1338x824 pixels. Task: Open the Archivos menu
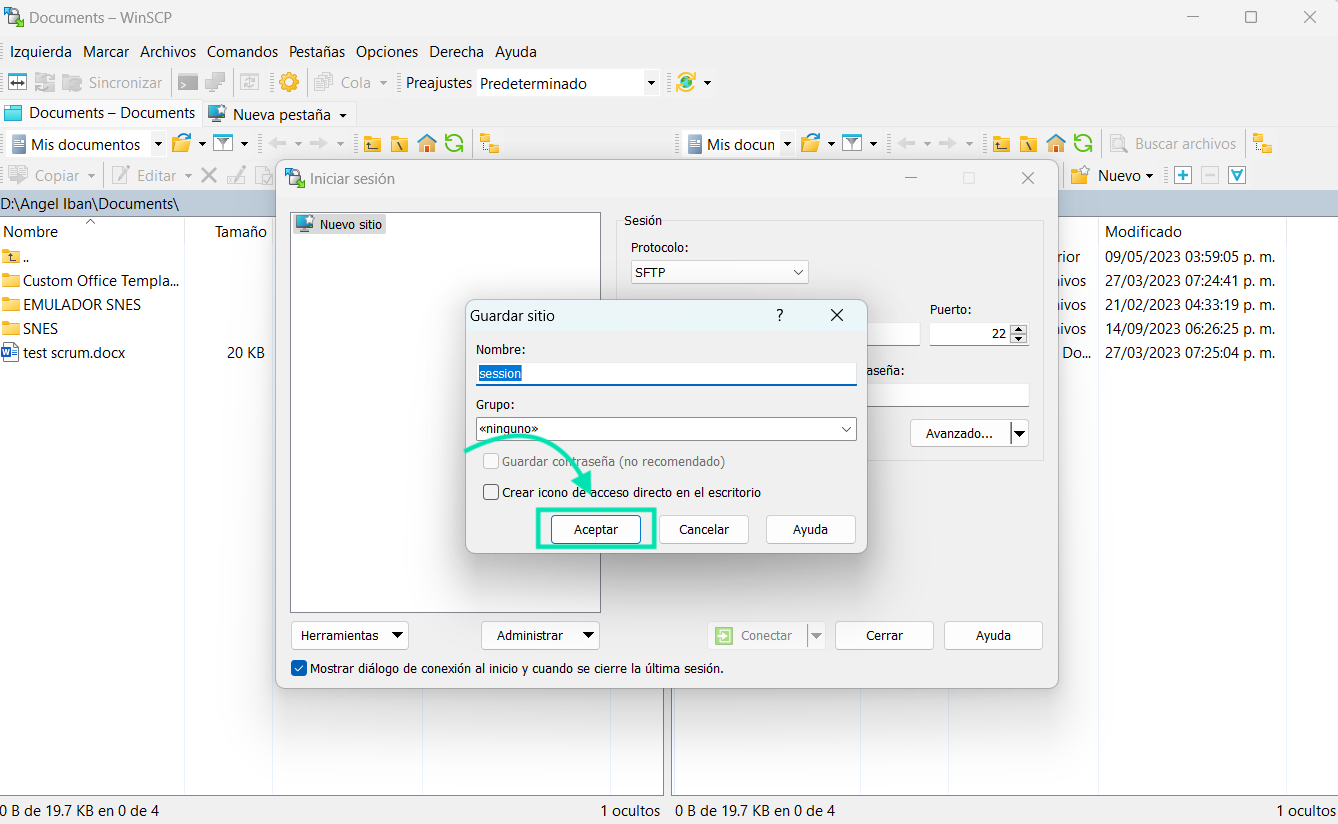tap(168, 51)
